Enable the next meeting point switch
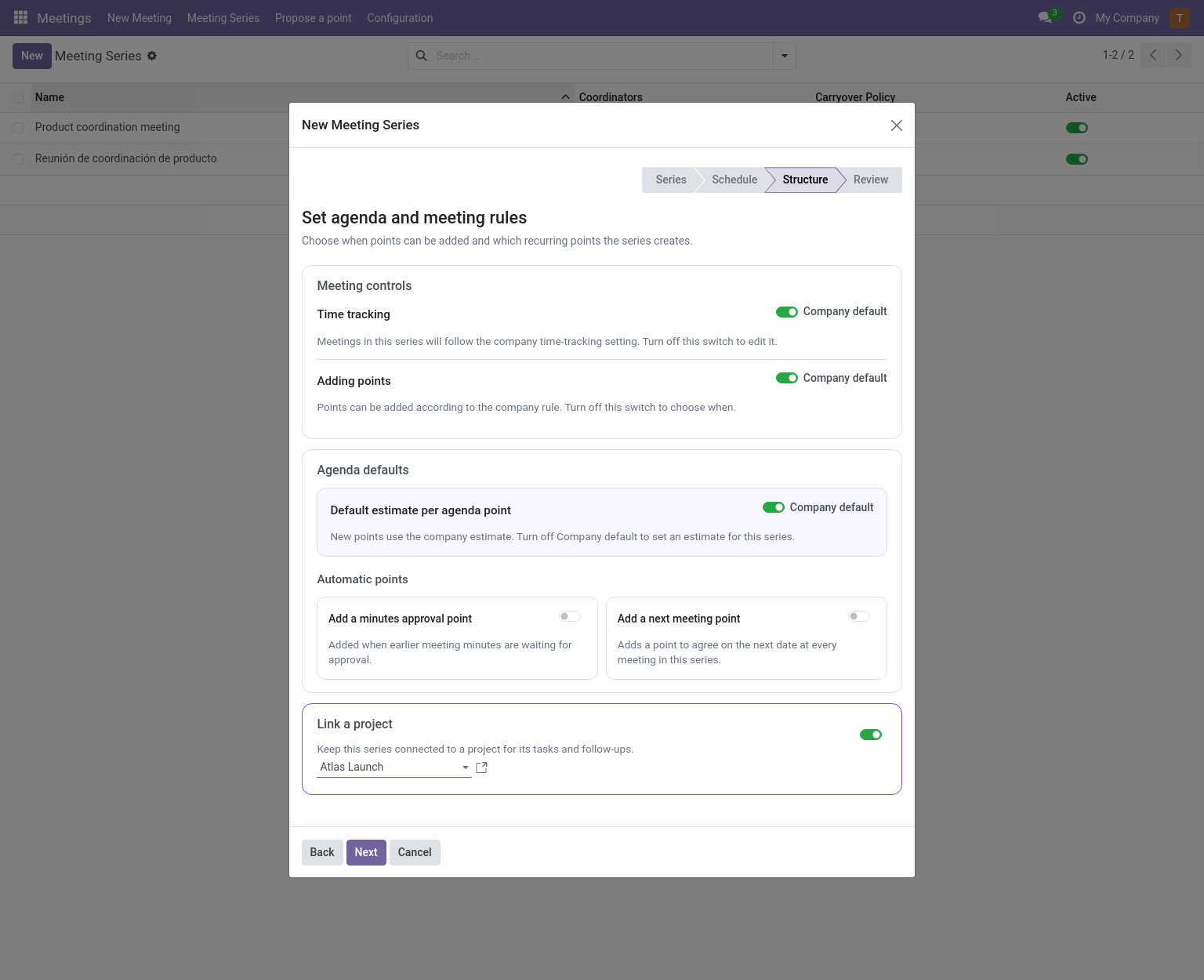Viewport: 1204px width, 980px height. pos(859,616)
